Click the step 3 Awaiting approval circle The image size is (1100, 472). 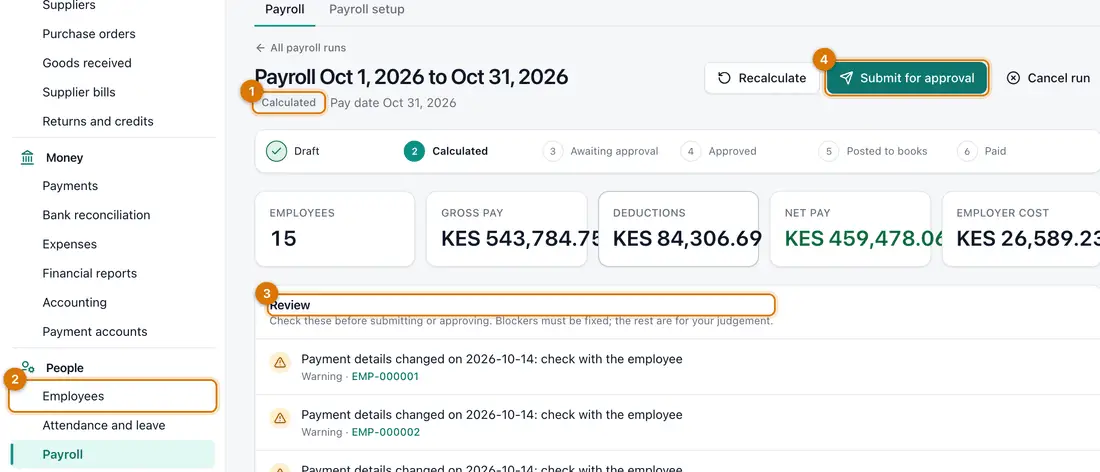tap(553, 151)
